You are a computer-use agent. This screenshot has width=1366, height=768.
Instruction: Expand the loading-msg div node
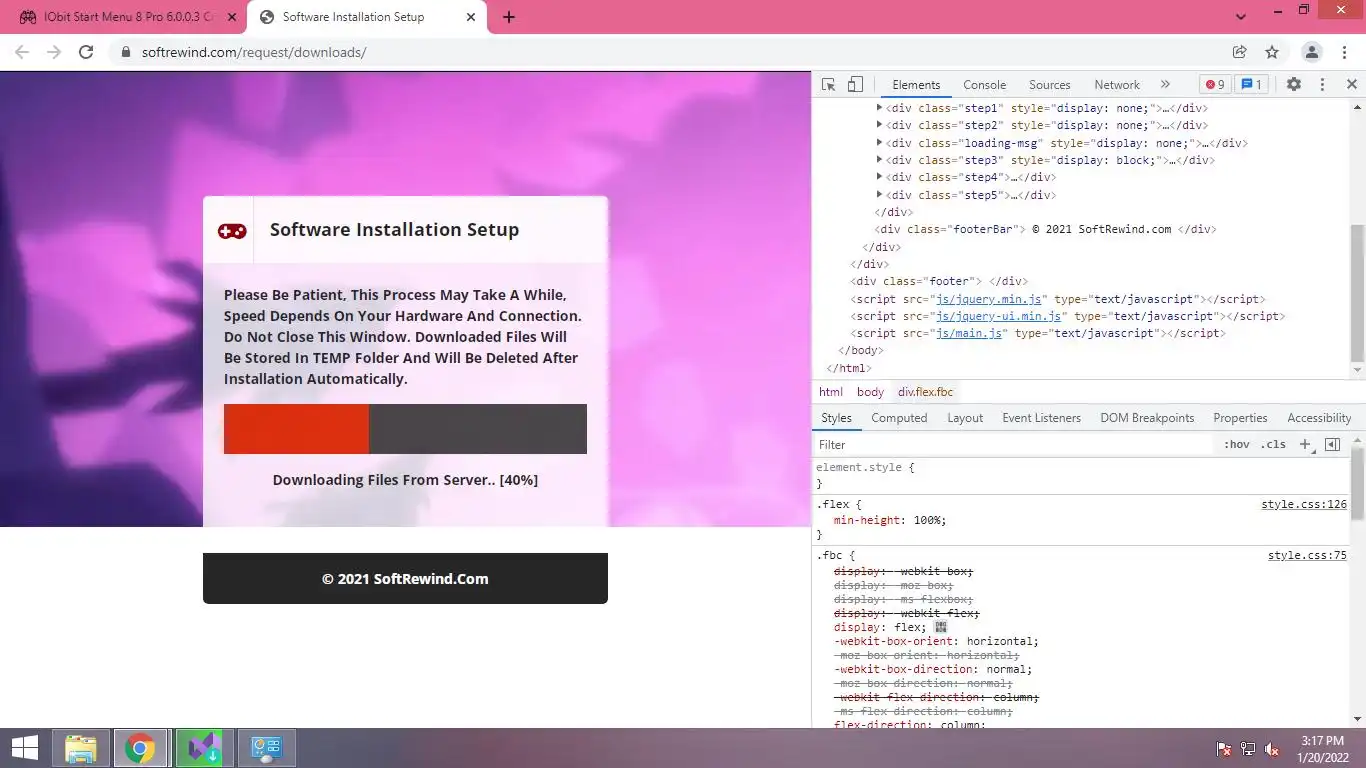pos(880,143)
